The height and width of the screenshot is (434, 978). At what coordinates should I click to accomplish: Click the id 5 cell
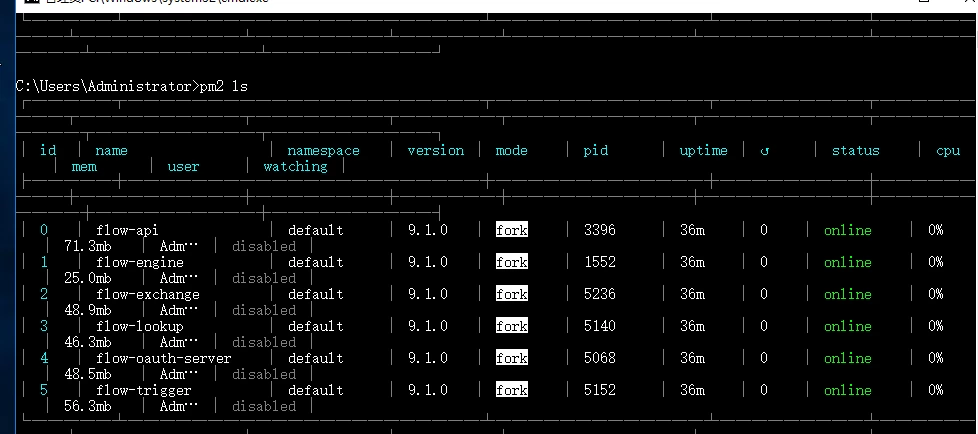[44, 390]
